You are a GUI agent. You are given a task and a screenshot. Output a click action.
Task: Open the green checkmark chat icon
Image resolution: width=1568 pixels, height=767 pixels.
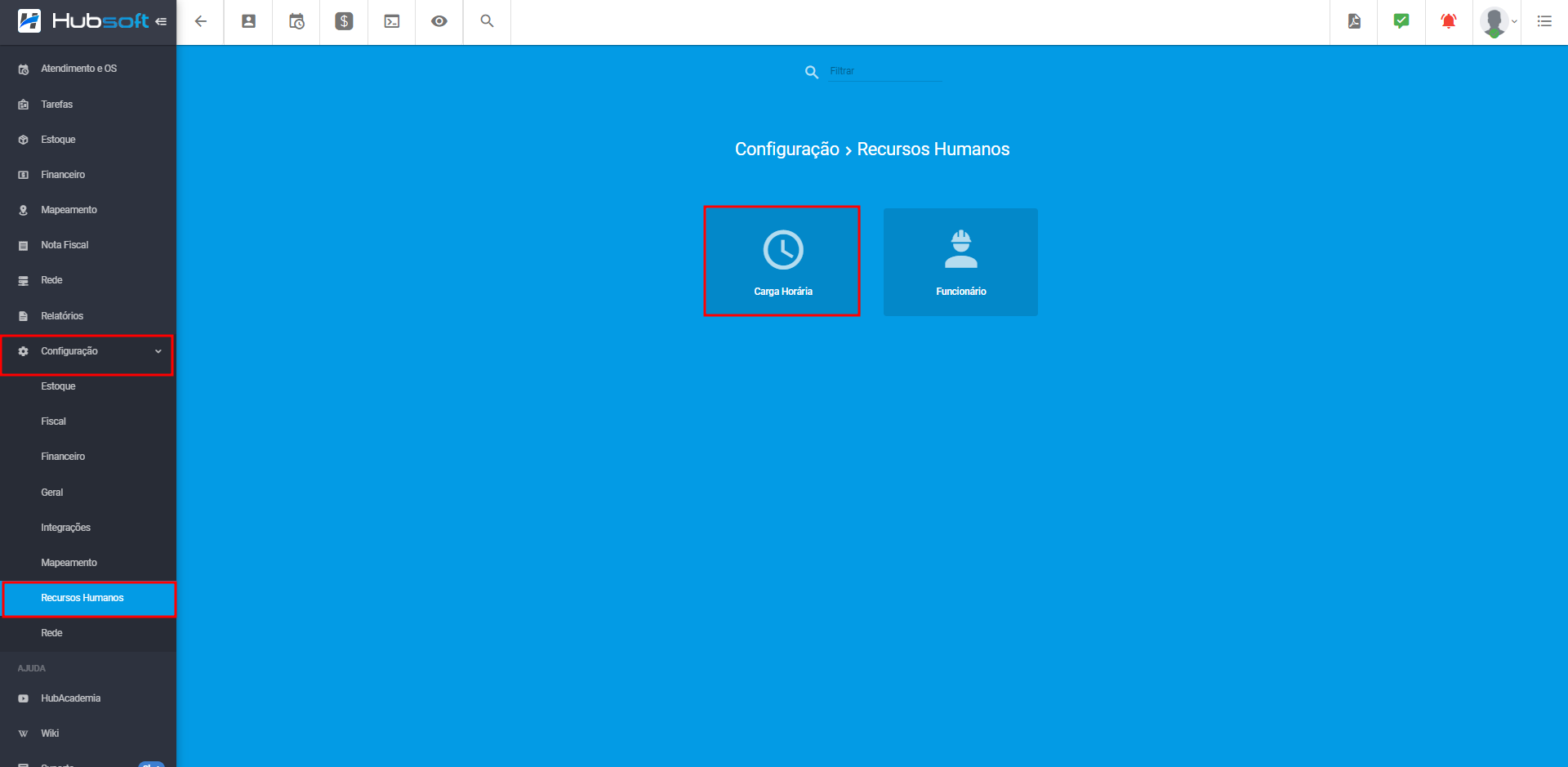pos(1401,21)
